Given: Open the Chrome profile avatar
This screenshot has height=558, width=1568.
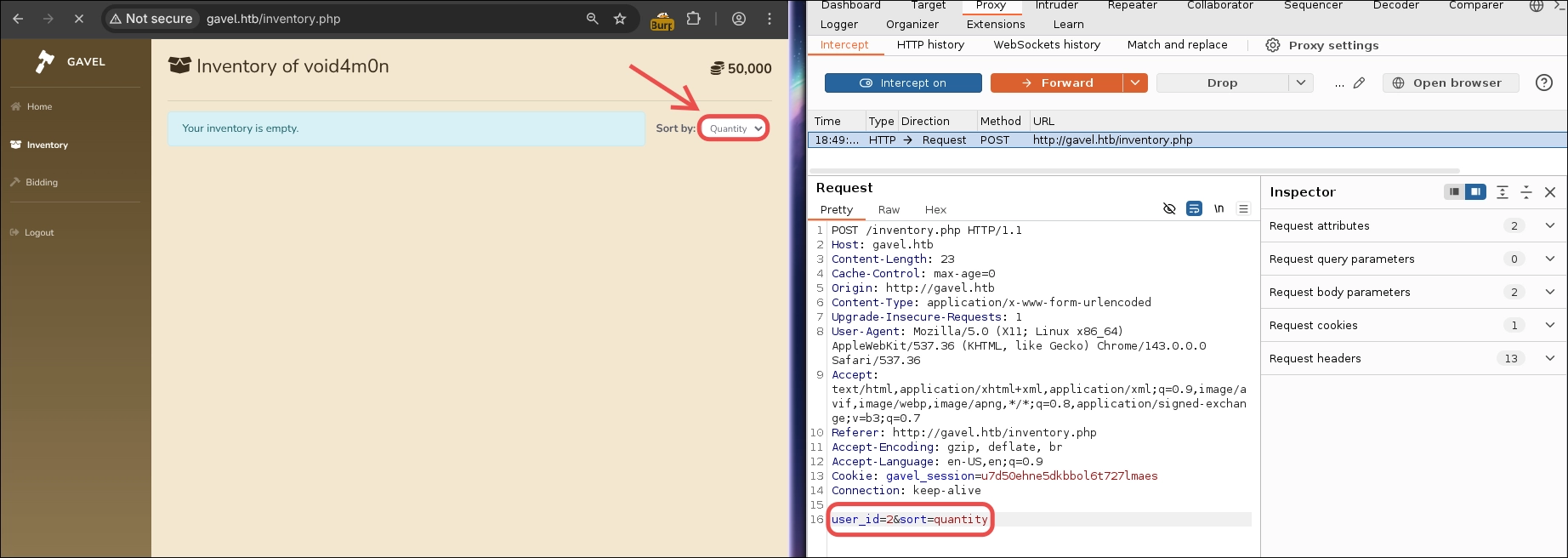Looking at the screenshot, I should pos(739,18).
